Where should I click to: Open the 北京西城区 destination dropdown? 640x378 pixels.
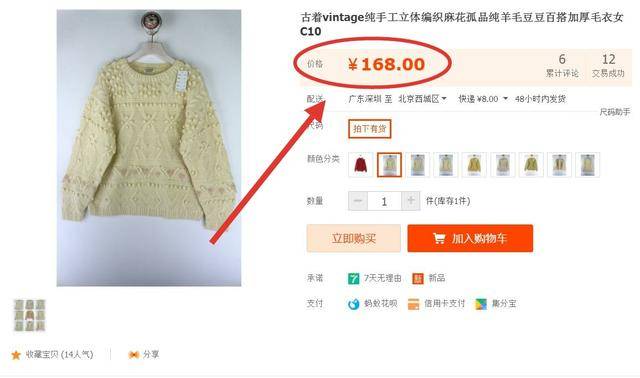click(x=422, y=99)
